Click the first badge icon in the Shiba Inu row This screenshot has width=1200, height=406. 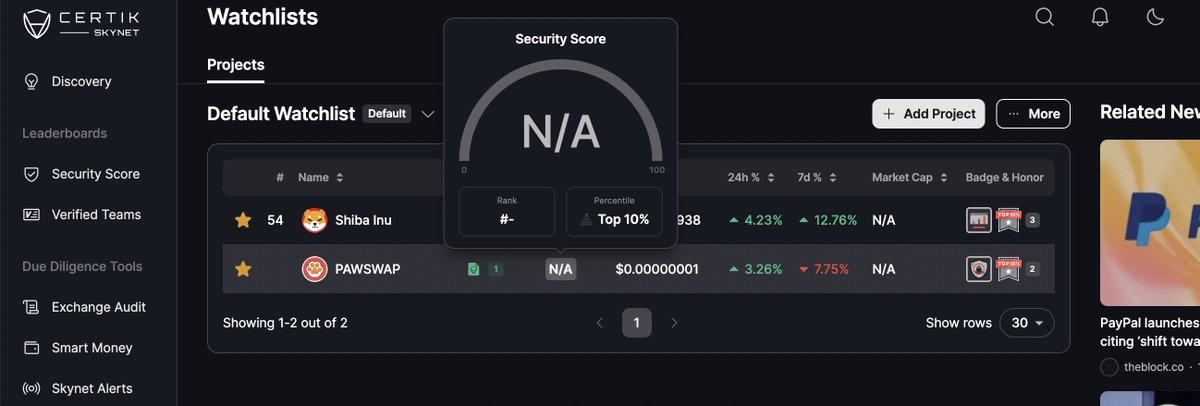click(979, 220)
